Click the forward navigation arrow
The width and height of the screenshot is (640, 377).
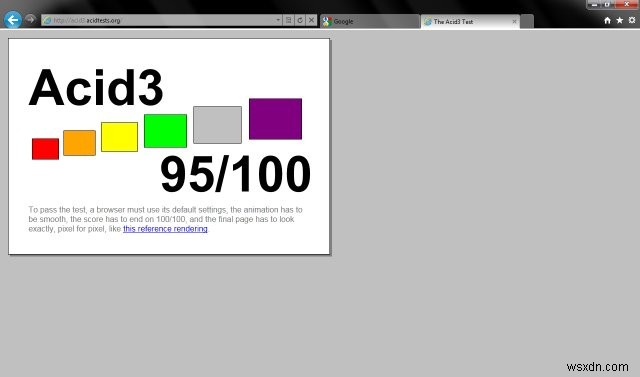point(30,19)
